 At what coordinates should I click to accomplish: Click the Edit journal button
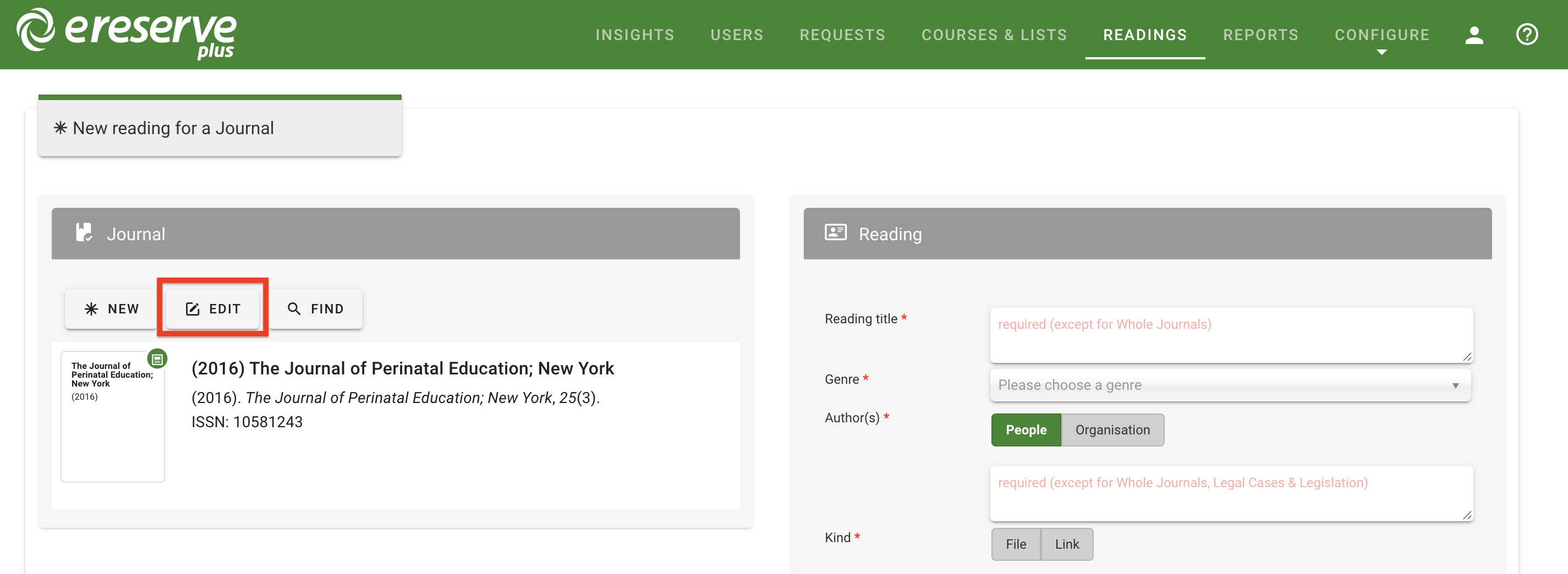213,308
